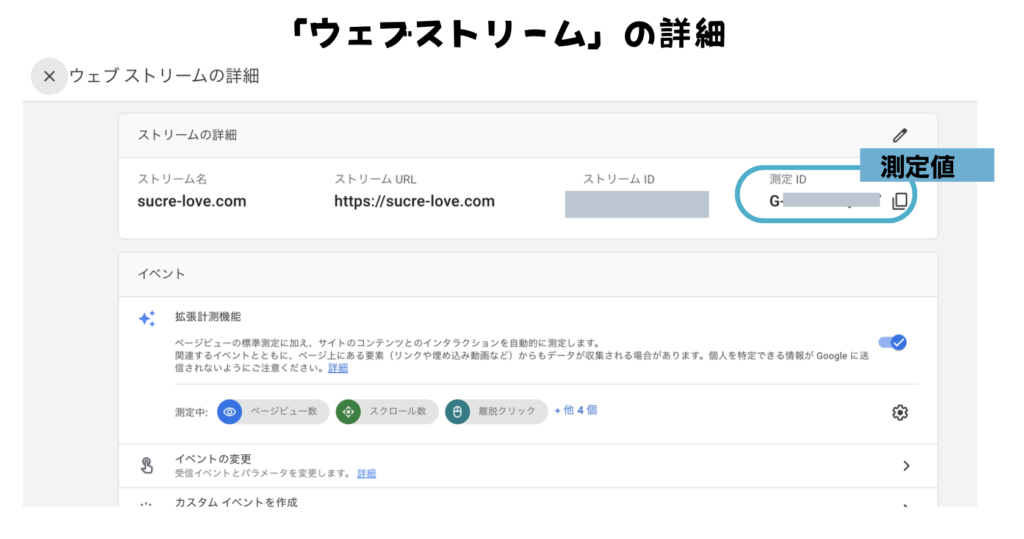Show more events via + 他 4 個
This screenshot has height=539, width=1024.
click(576, 410)
